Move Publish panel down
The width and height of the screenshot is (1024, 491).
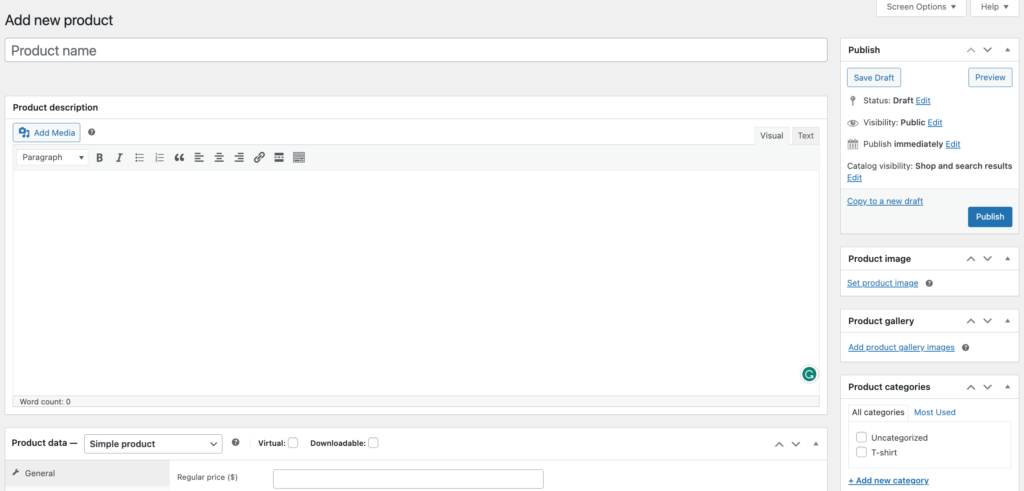tap(987, 50)
